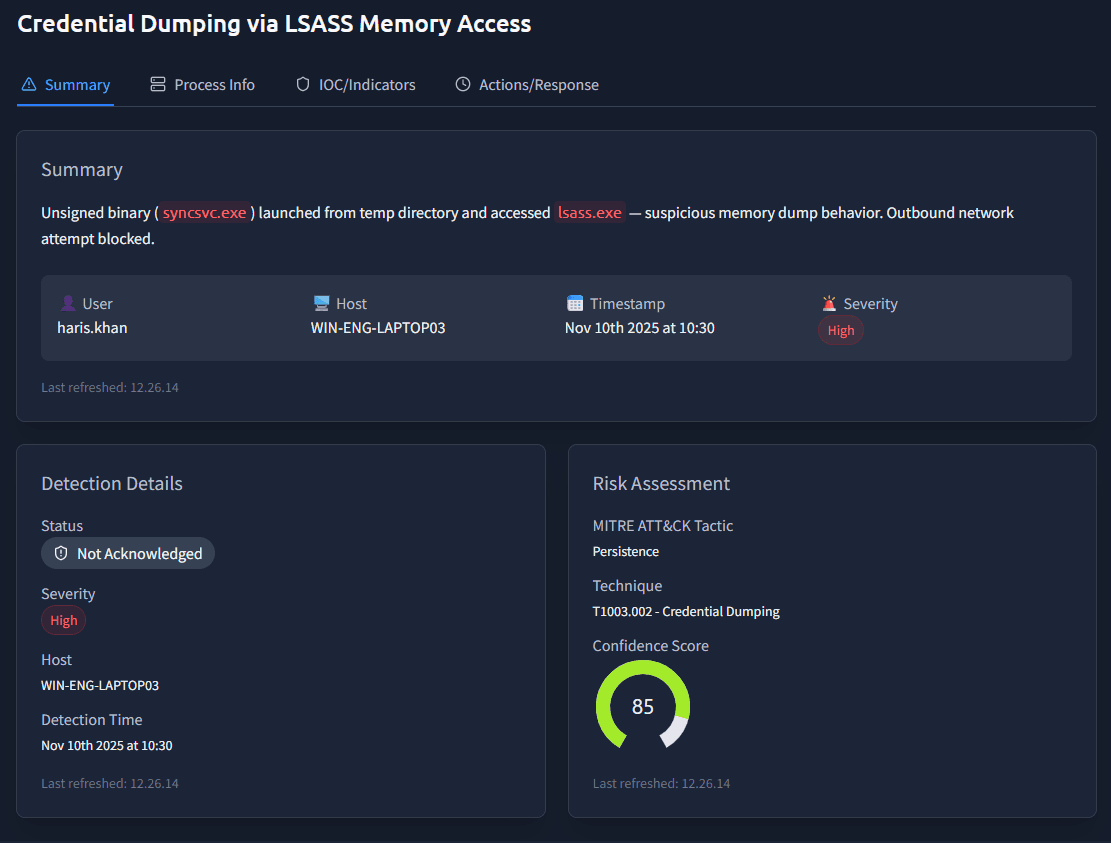1111x843 pixels.
Task: Click the confidence score gauge showing 85
Action: tap(643, 706)
